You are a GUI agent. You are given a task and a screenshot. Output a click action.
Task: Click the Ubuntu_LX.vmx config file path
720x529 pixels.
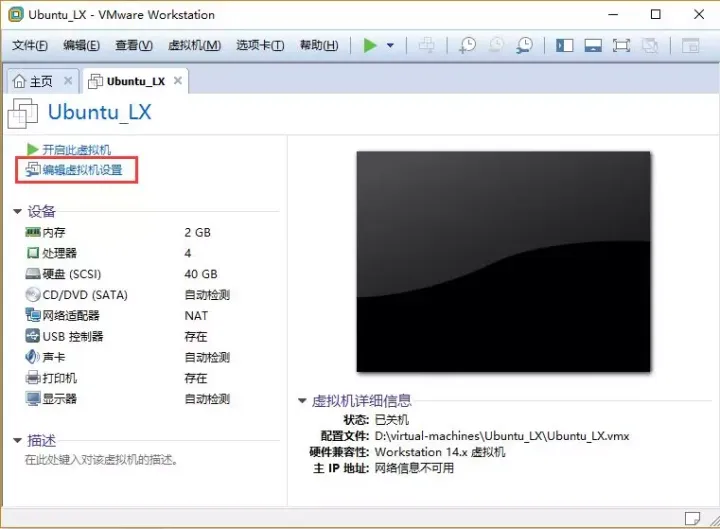502,436
